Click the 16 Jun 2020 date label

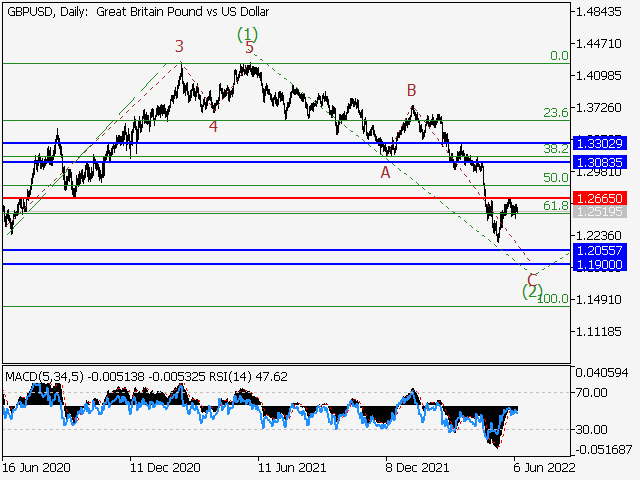point(36,467)
